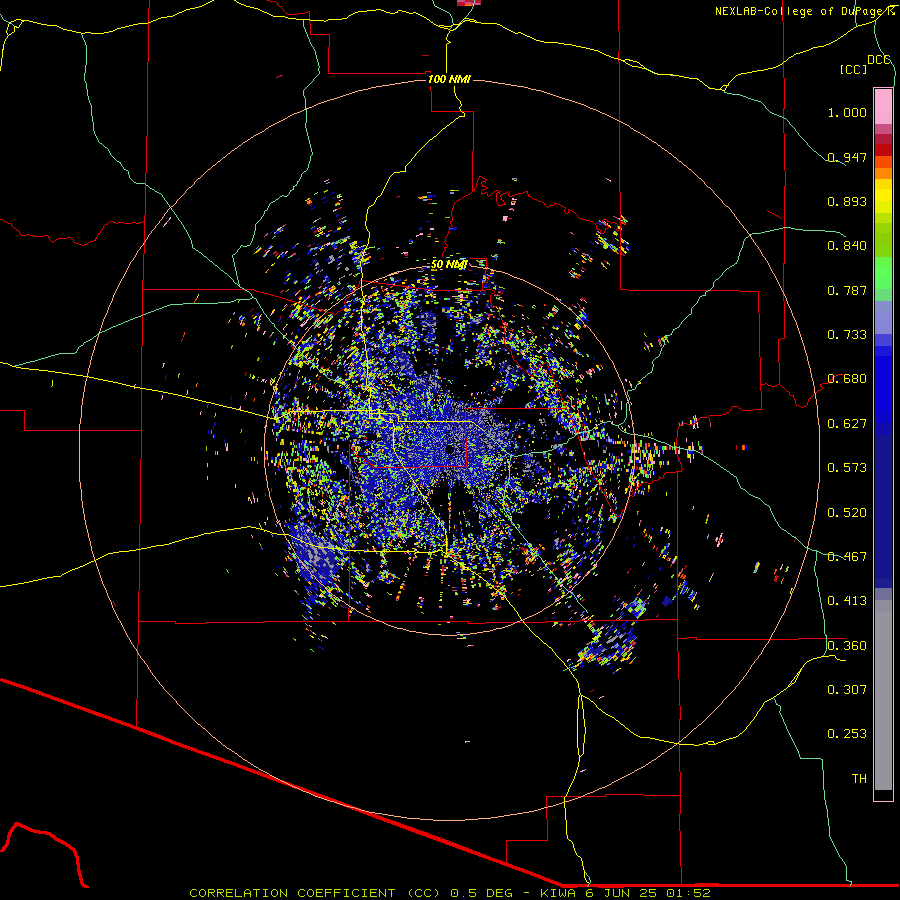Select the 0.893 scale value

pyautogui.click(x=847, y=201)
